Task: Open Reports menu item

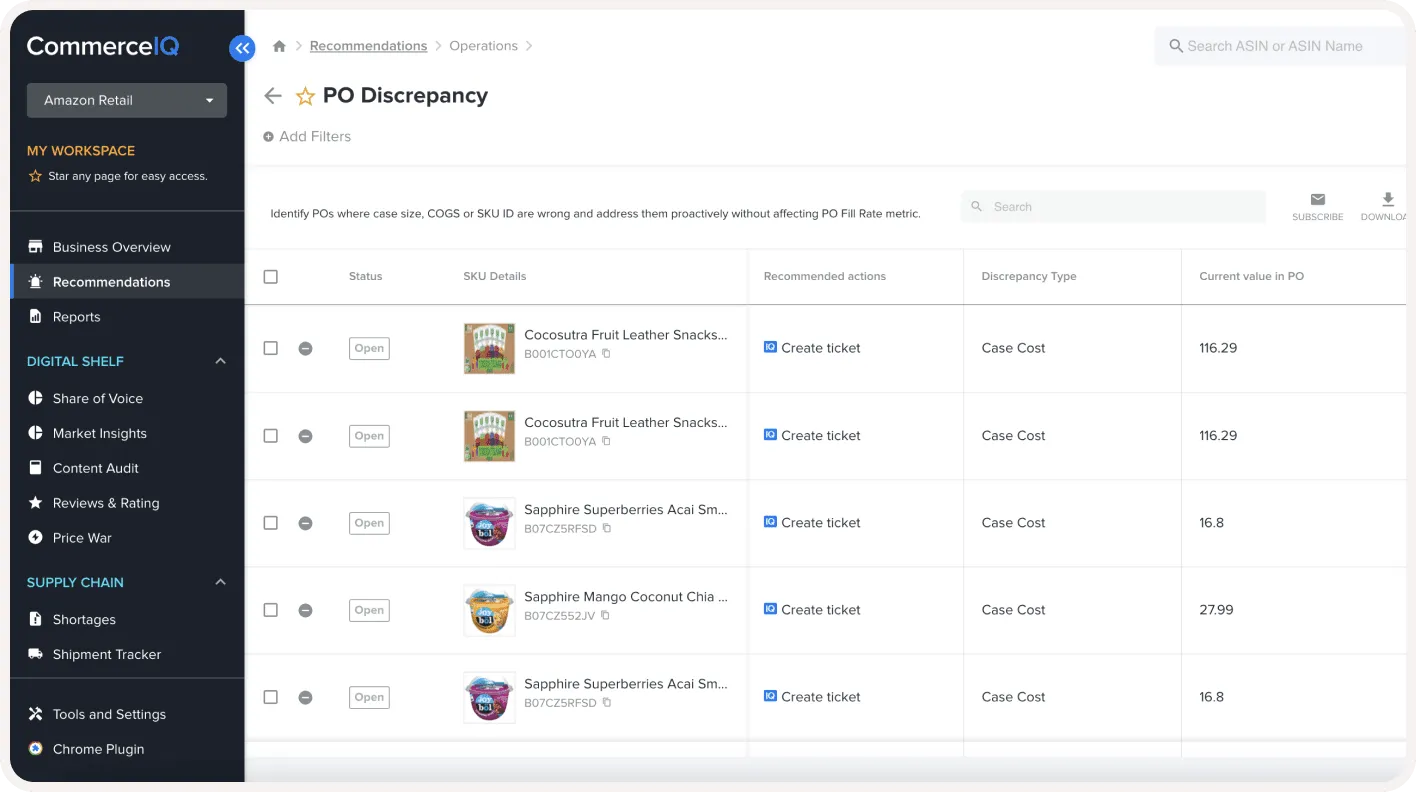Action: [x=77, y=317]
